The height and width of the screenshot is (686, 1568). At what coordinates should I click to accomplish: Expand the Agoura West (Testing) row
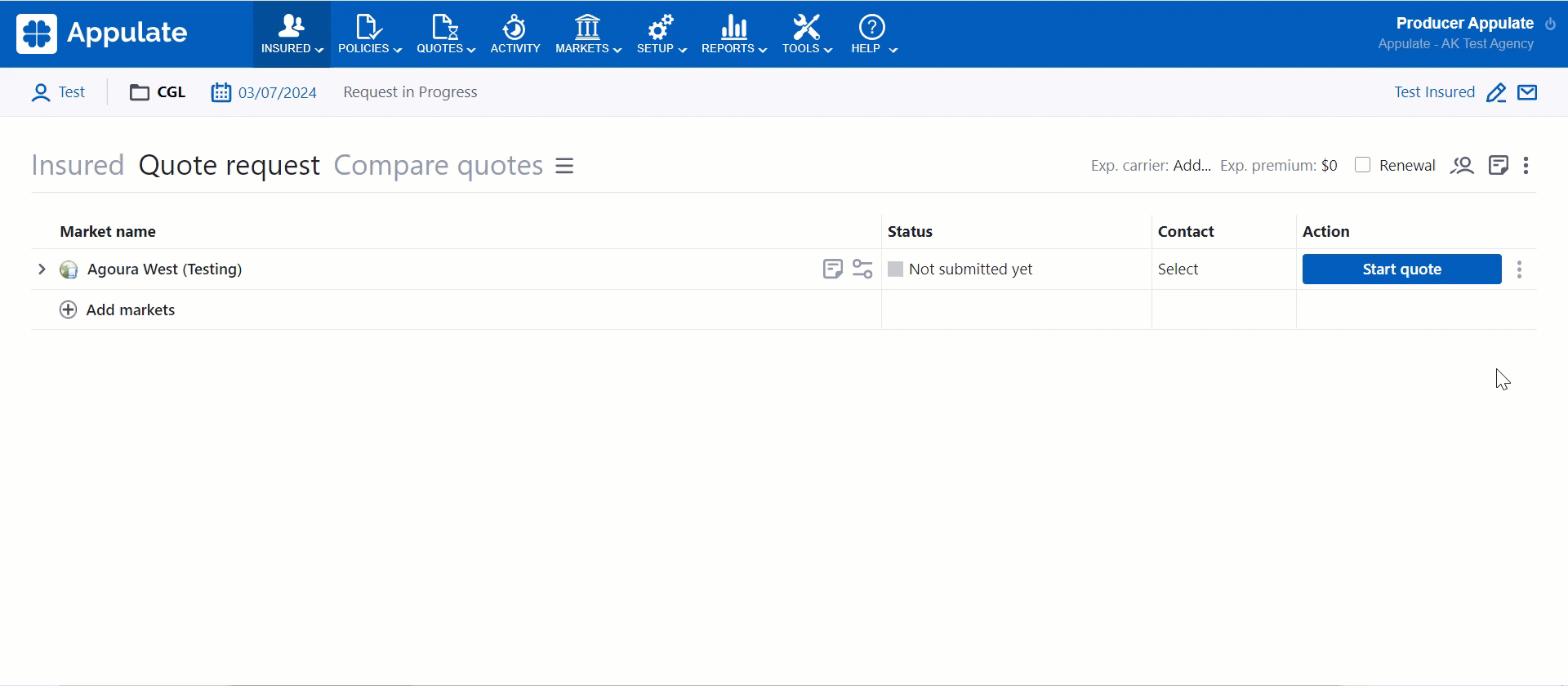pyautogui.click(x=42, y=269)
